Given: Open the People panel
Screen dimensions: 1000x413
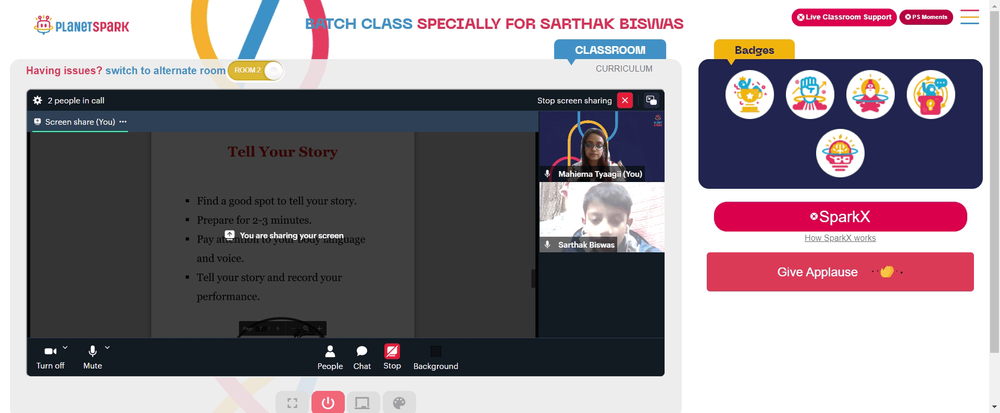Looking at the screenshot, I should coord(330,358).
